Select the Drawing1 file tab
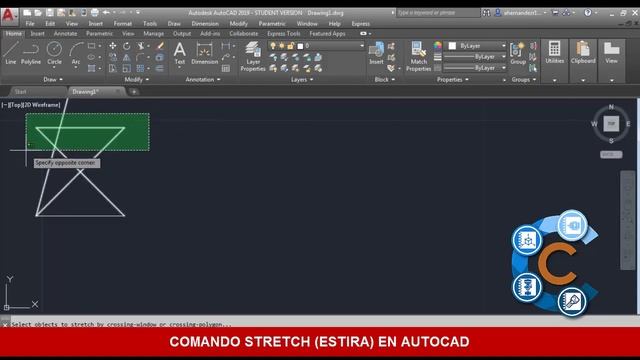The width and height of the screenshot is (640, 360). 85,92
